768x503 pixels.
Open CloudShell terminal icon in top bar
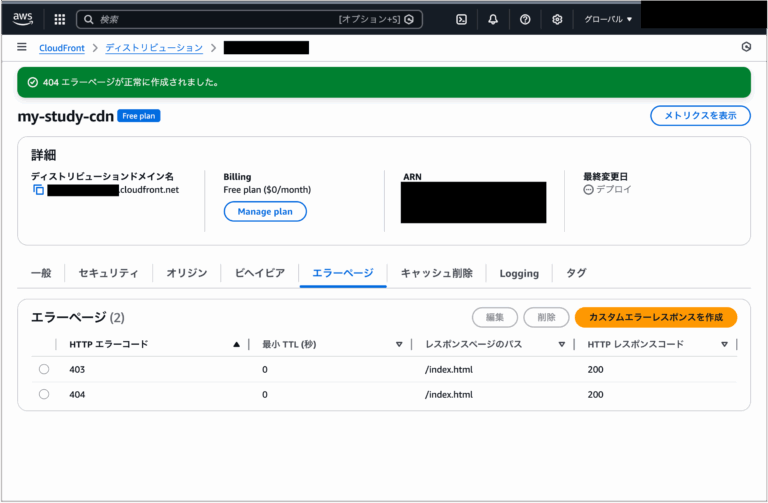click(x=461, y=19)
